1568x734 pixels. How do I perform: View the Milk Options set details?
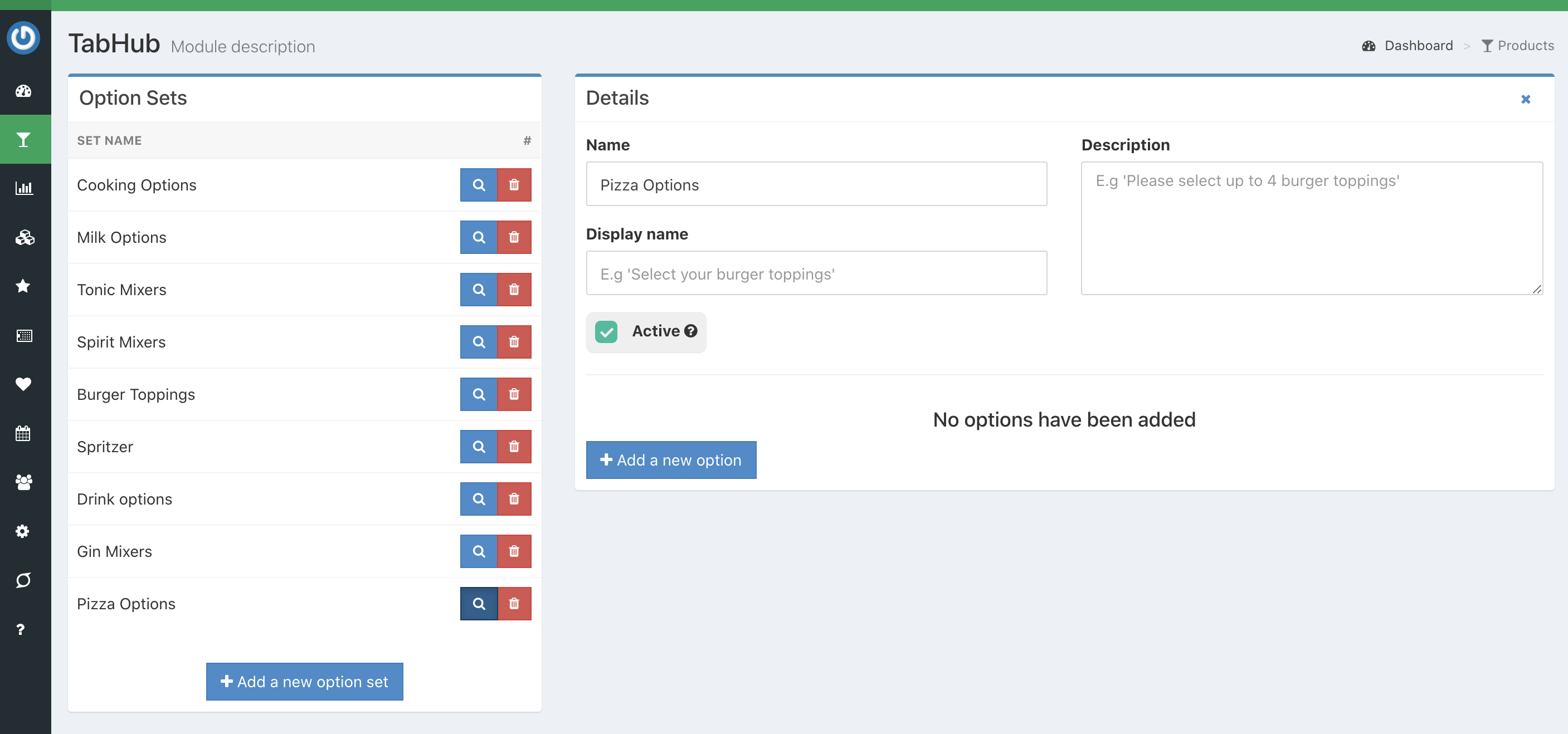(x=479, y=237)
